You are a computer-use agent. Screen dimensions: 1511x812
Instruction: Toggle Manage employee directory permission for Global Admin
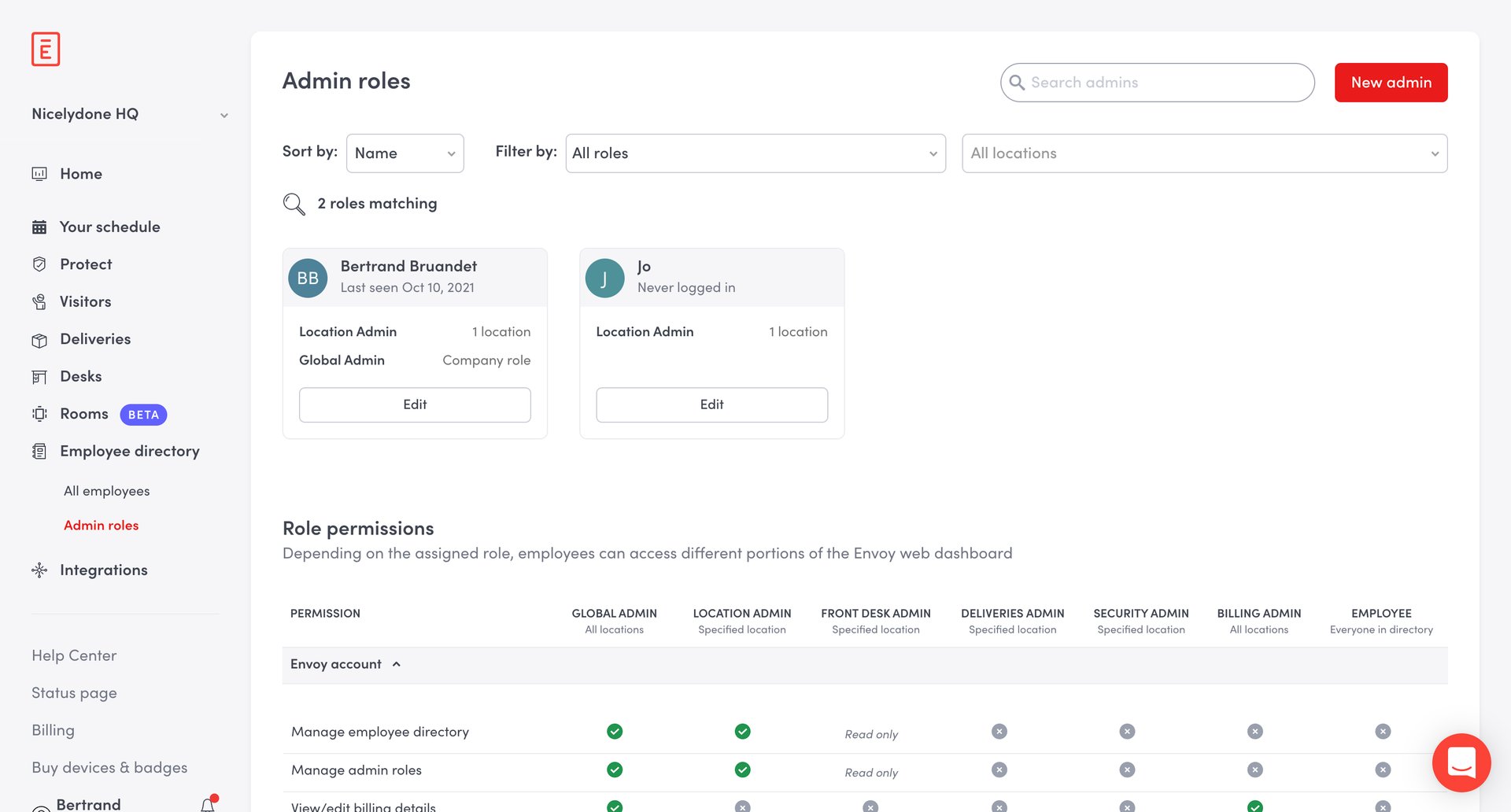click(614, 731)
